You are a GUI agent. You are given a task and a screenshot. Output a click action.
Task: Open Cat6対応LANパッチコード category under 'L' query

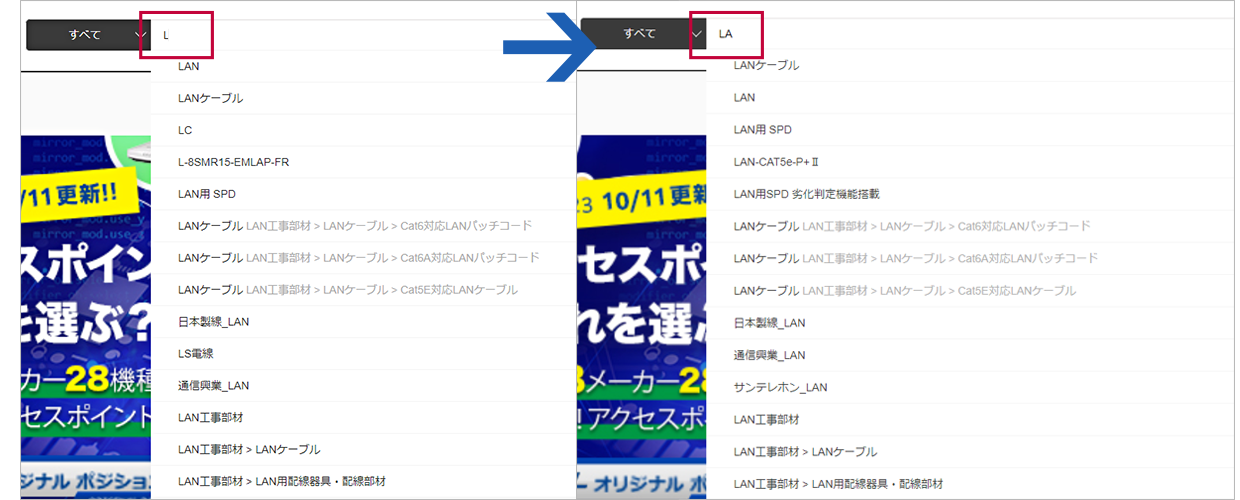pyautogui.click(x=354, y=226)
